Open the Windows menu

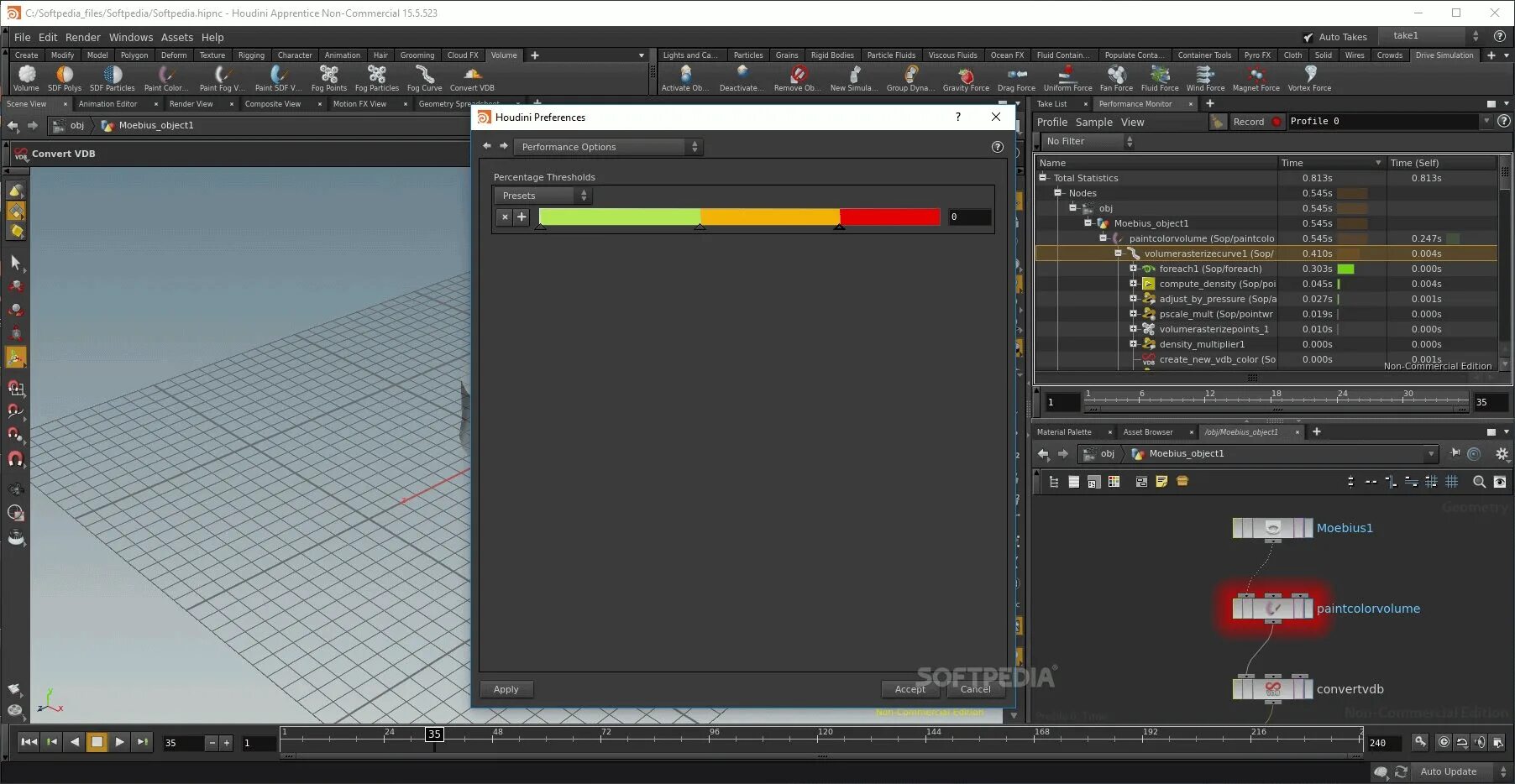pyautogui.click(x=130, y=37)
